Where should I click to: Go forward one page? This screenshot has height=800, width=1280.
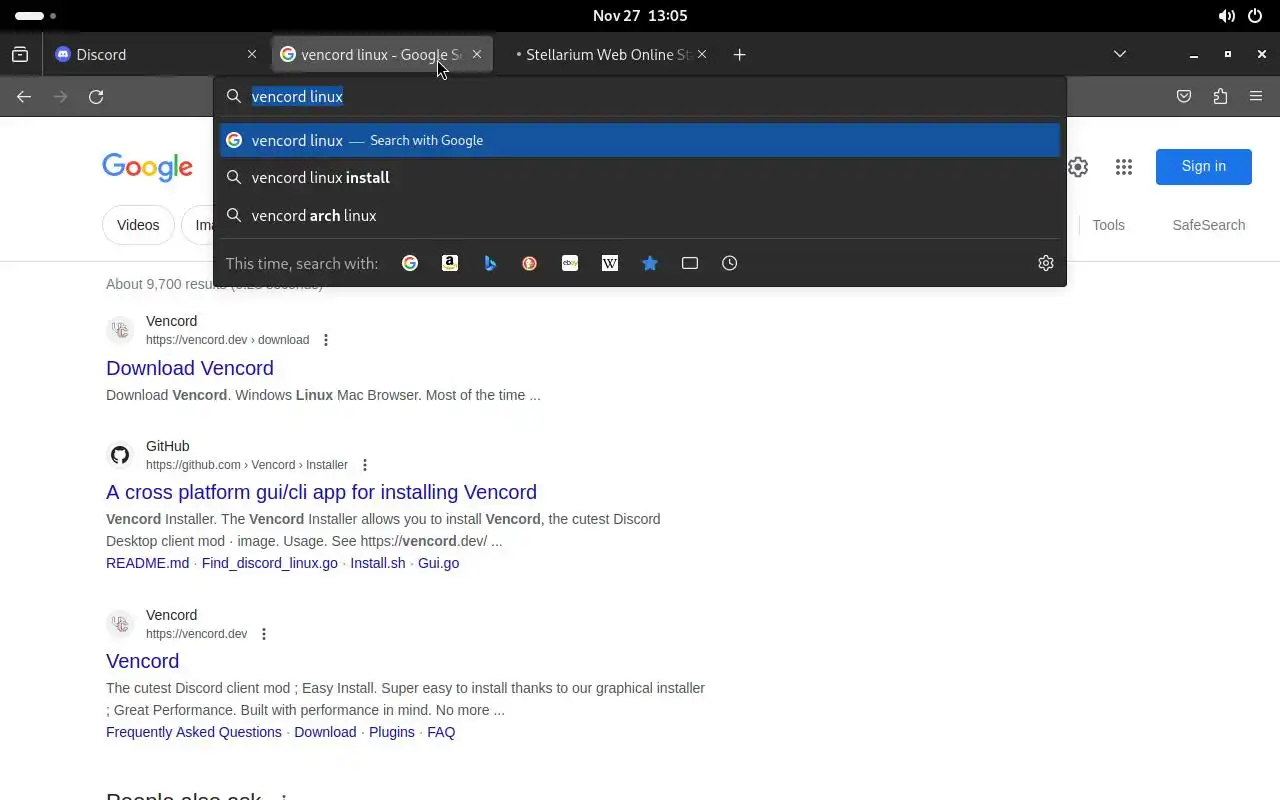pos(60,97)
